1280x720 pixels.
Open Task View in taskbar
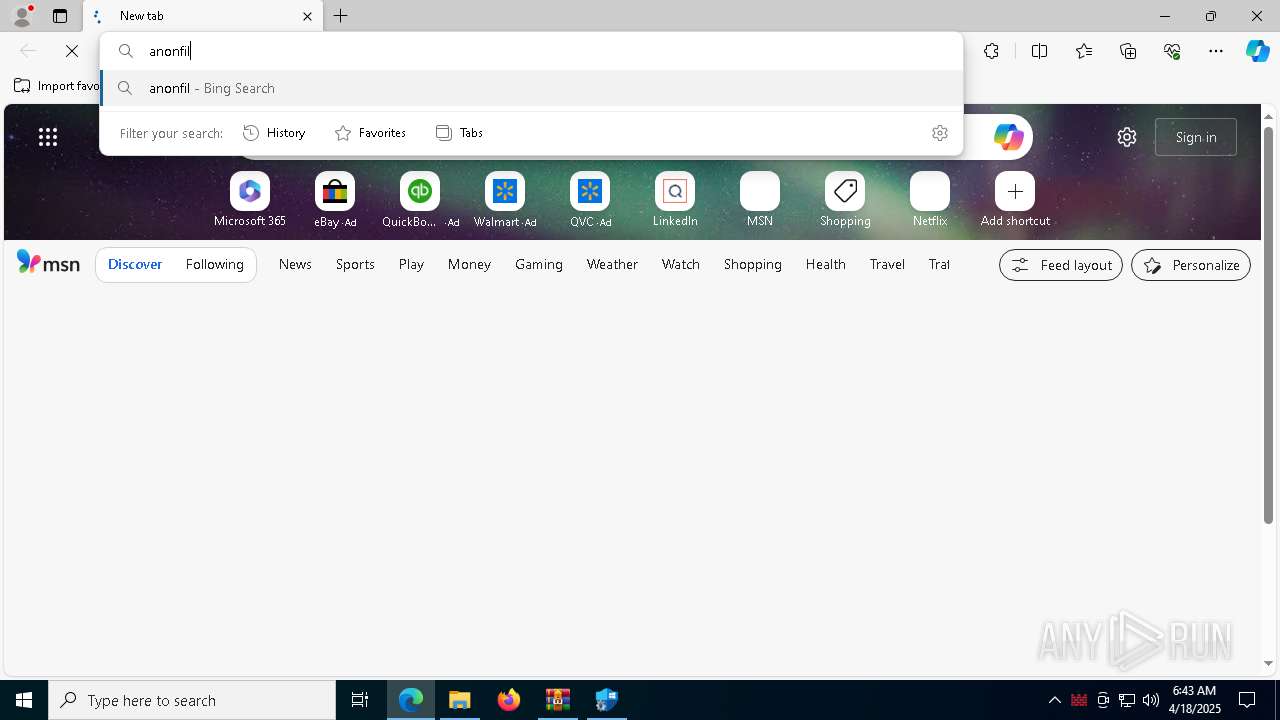pyautogui.click(x=360, y=700)
